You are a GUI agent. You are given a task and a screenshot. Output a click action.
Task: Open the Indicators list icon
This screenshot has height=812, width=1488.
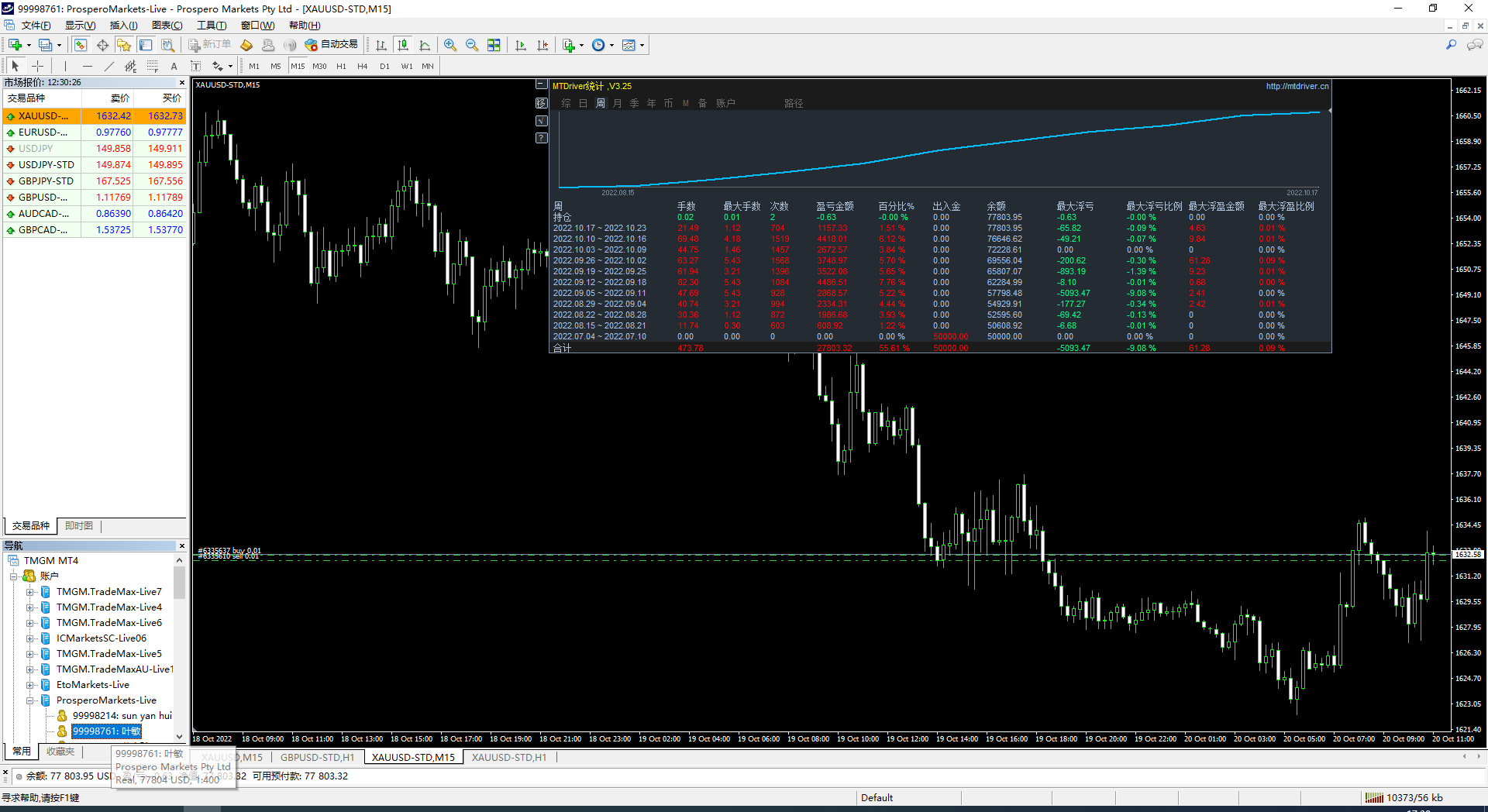point(569,45)
